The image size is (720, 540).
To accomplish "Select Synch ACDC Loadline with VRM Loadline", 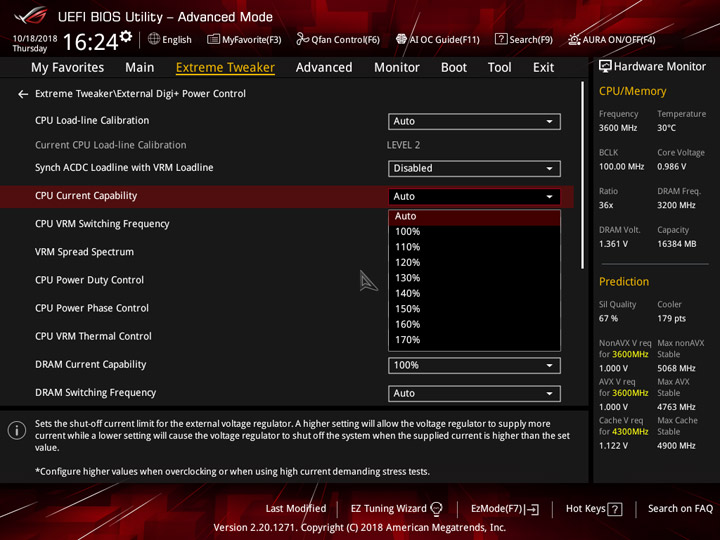I will tap(124, 168).
